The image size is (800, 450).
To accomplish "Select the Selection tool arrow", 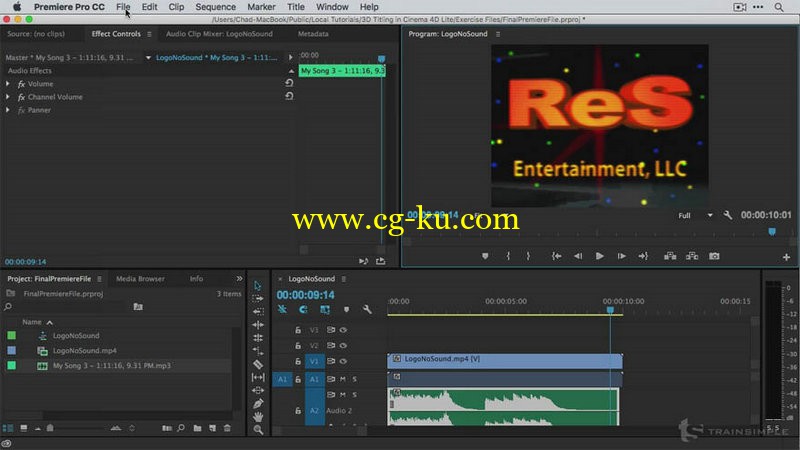I will click(258, 286).
